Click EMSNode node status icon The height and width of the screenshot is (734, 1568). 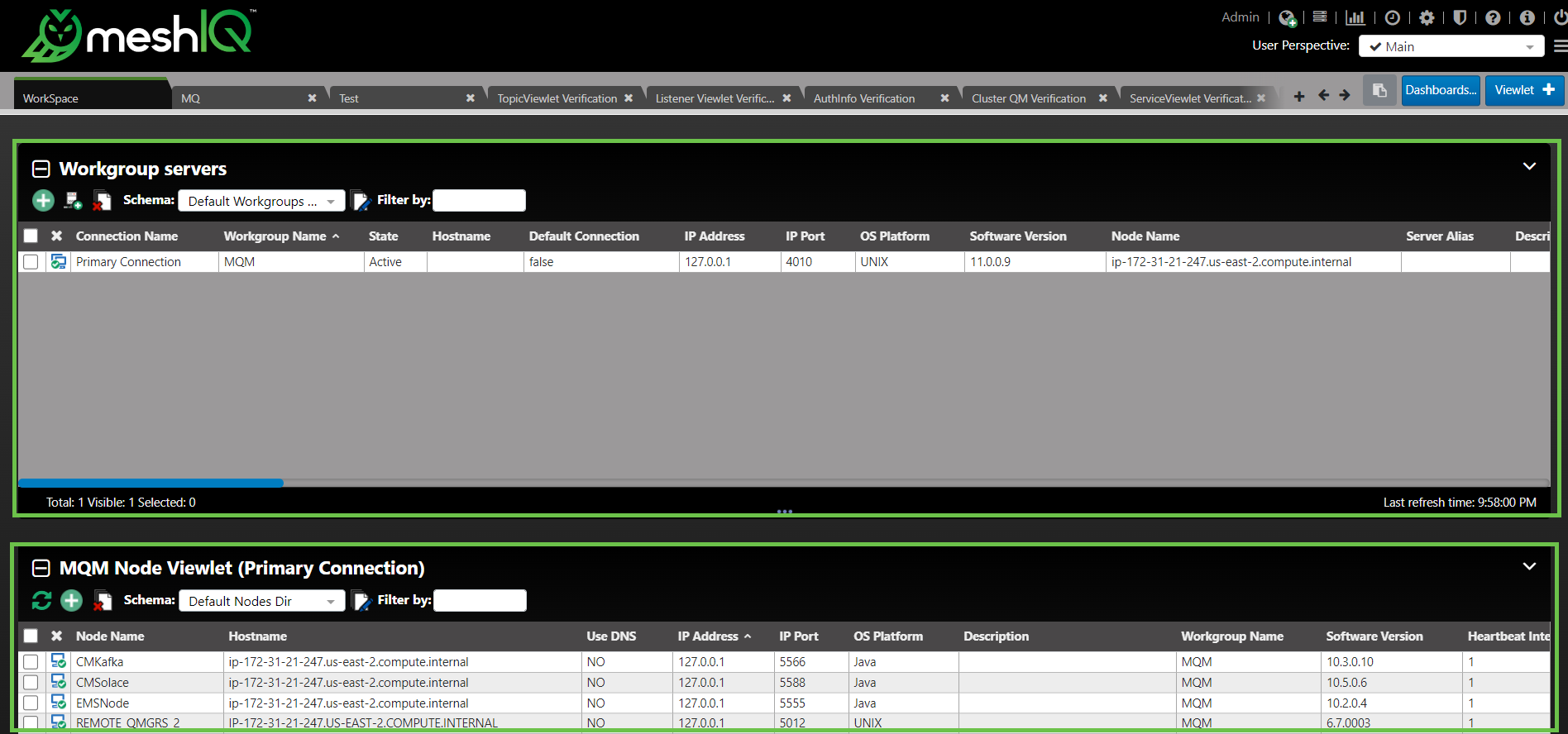[x=59, y=702]
